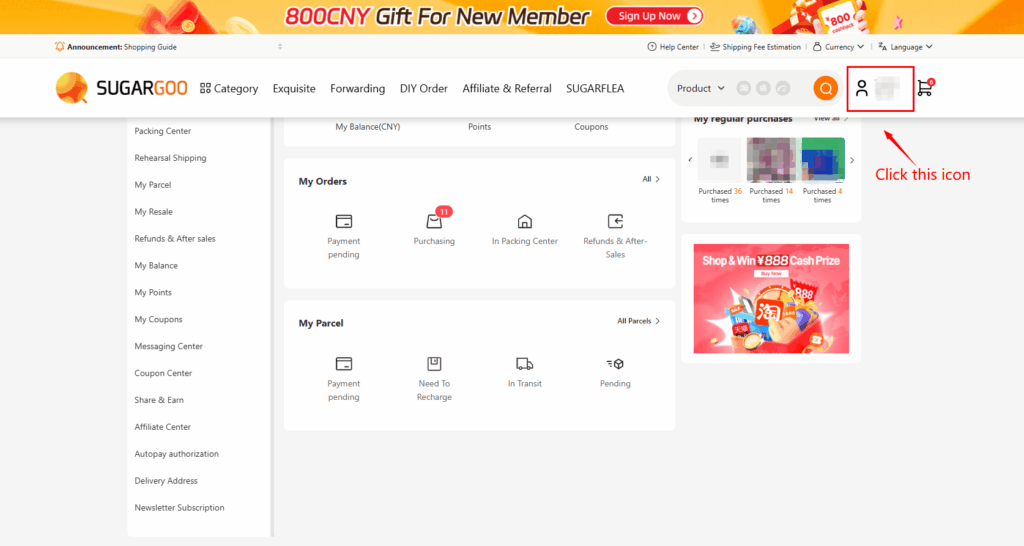Image resolution: width=1024 pixels, height=546 pixels.
Task: Open Affiliate Center in sidebar
Action: [163, 427]
